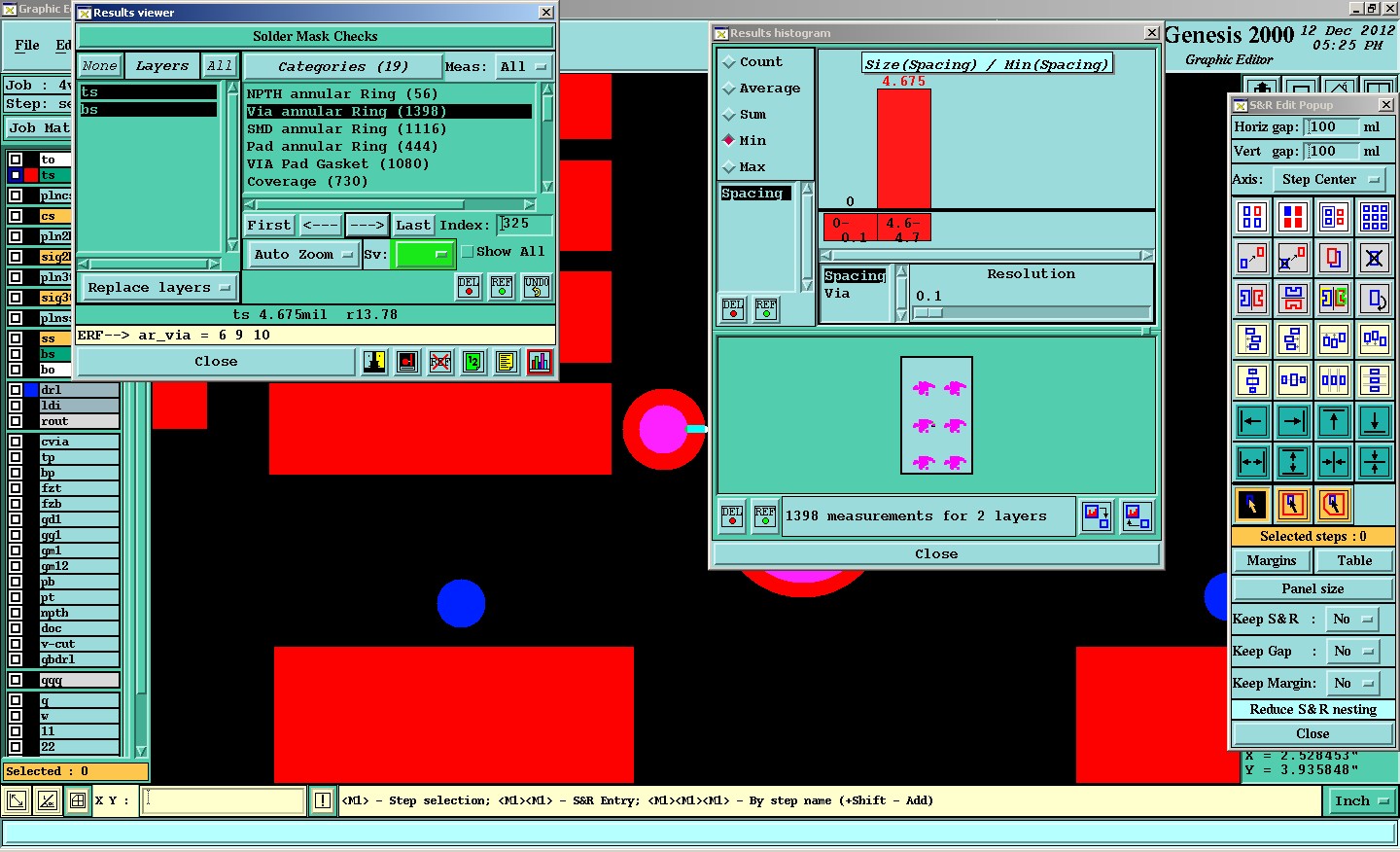Click the Margins button
Viewport: 1400px width, 852px height.
pos(1272,560)
